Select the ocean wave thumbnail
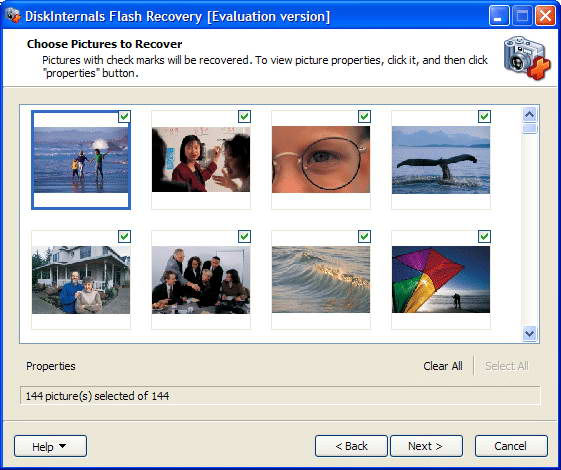The width and height of the screenshot is (561, 470). pos(321,280)
